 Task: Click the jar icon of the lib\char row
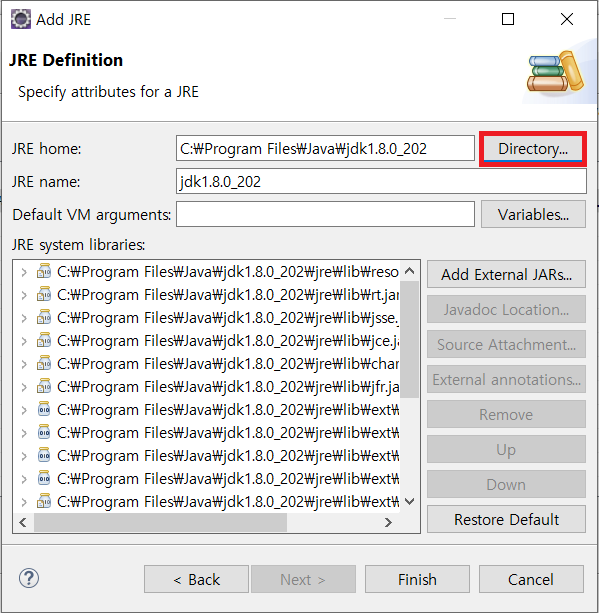pyautogui.click(x=44, y=363)
